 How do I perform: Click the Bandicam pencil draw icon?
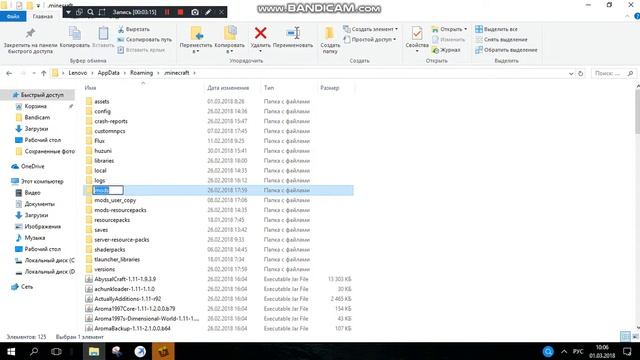208,12
